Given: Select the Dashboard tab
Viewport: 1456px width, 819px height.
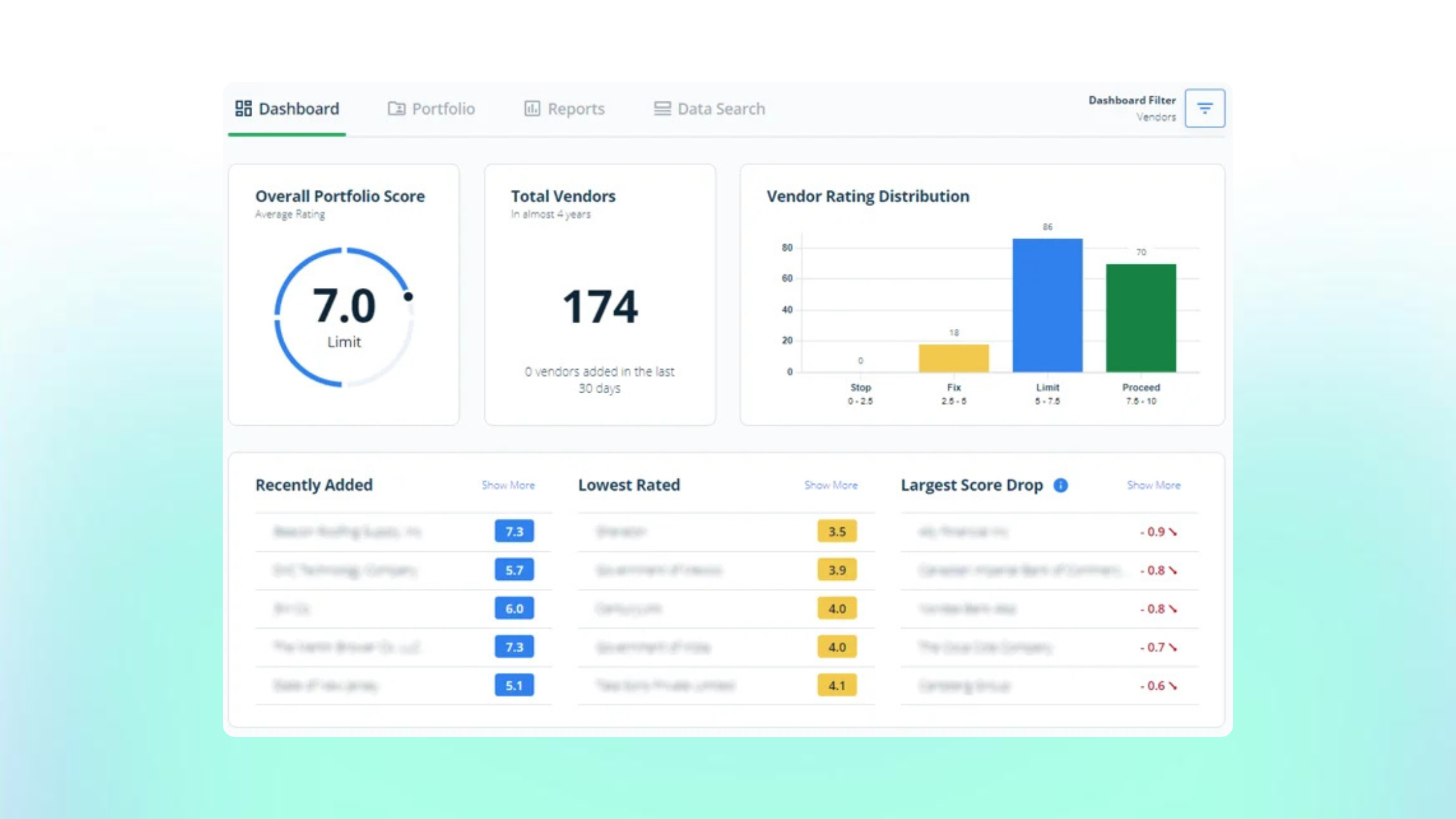Looking at the screenshot, I should 287,109.
